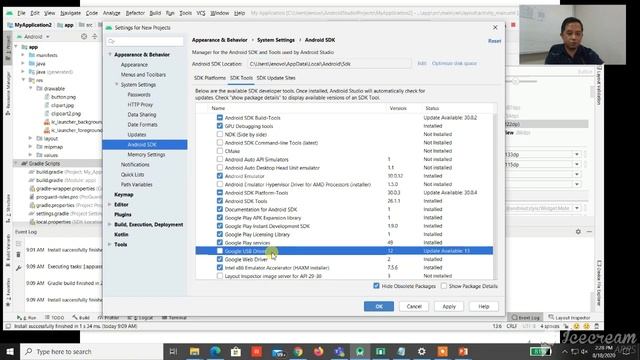Image resolution: width=640 pixels, height=360 pixels.
Task: Open the Event Log gear settings icon
Action: point(578,231)
